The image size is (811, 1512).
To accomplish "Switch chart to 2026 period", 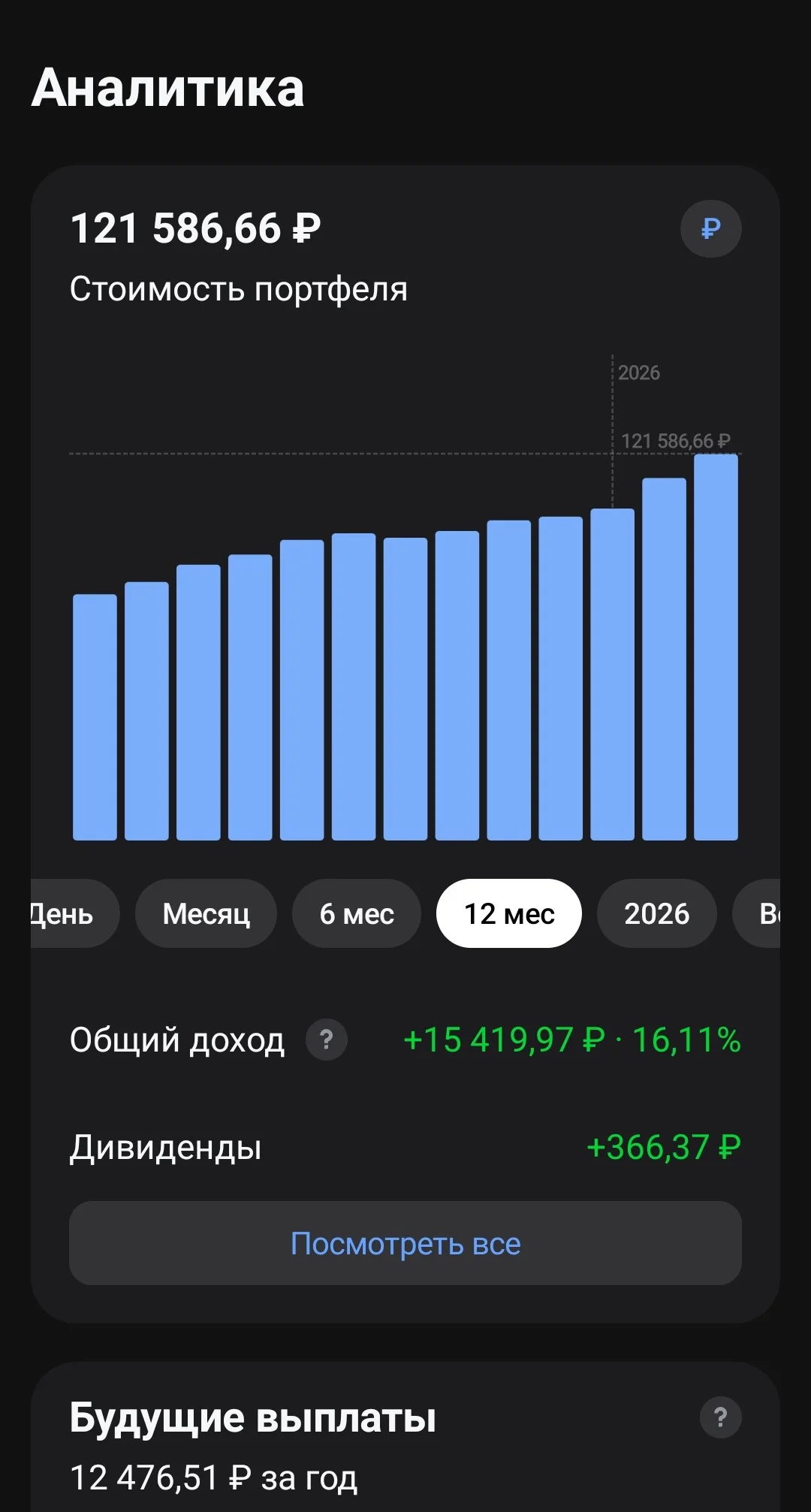I will (657, 913).
